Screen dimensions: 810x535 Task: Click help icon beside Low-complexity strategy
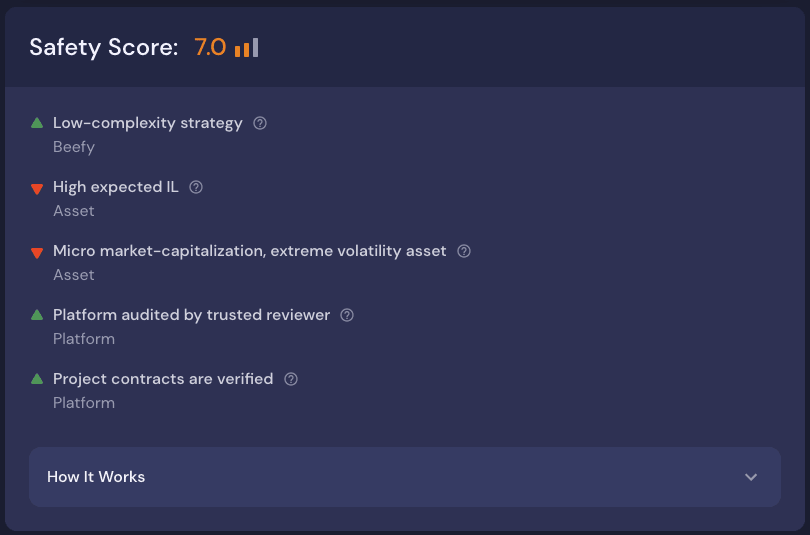[x=260, y=123]
